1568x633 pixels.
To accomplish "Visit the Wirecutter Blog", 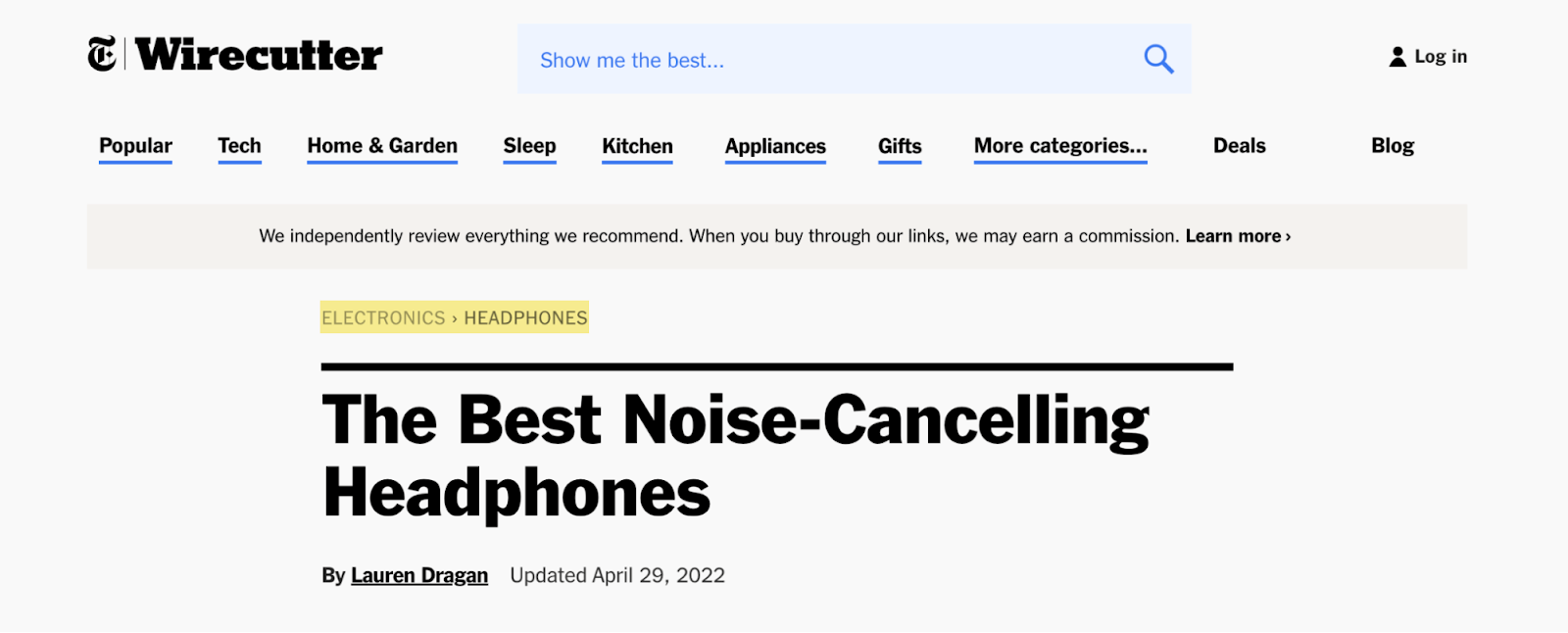I will (x=1391, y=145).
